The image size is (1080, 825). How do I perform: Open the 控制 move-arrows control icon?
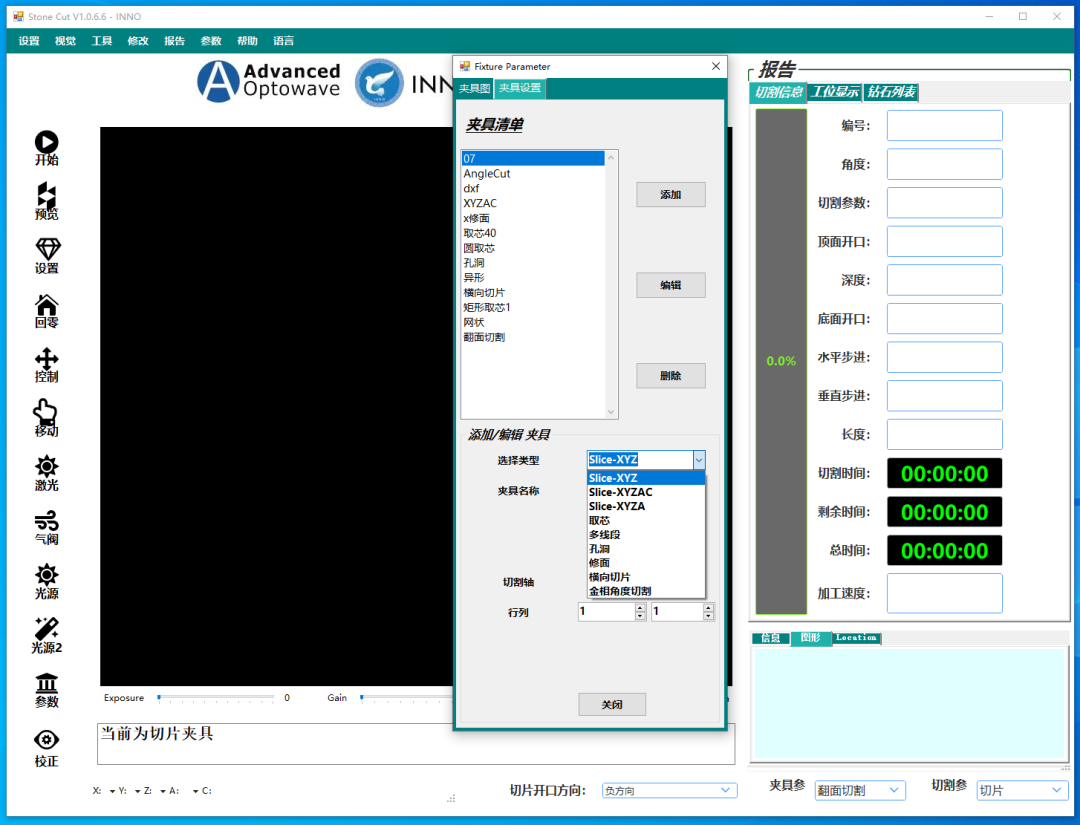pyautogui.click(x=46, y=359)
